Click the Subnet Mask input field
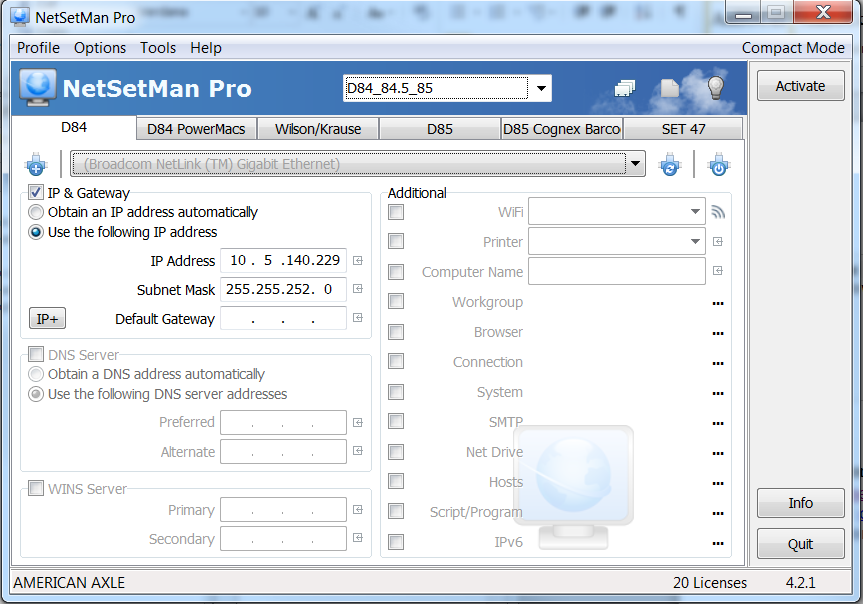 point(283,289)
